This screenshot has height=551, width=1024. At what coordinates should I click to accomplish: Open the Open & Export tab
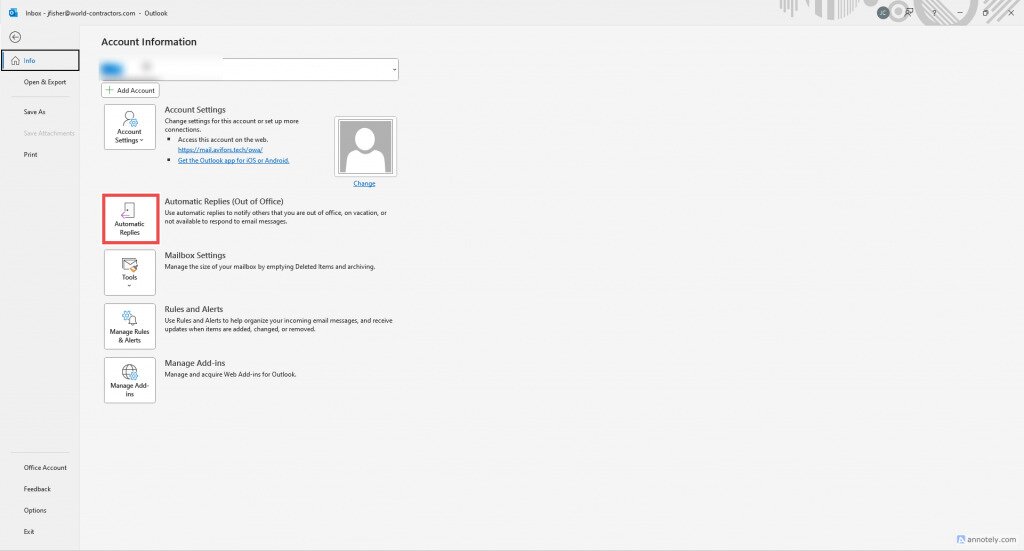pyautogui.click(x=44, y=82)
